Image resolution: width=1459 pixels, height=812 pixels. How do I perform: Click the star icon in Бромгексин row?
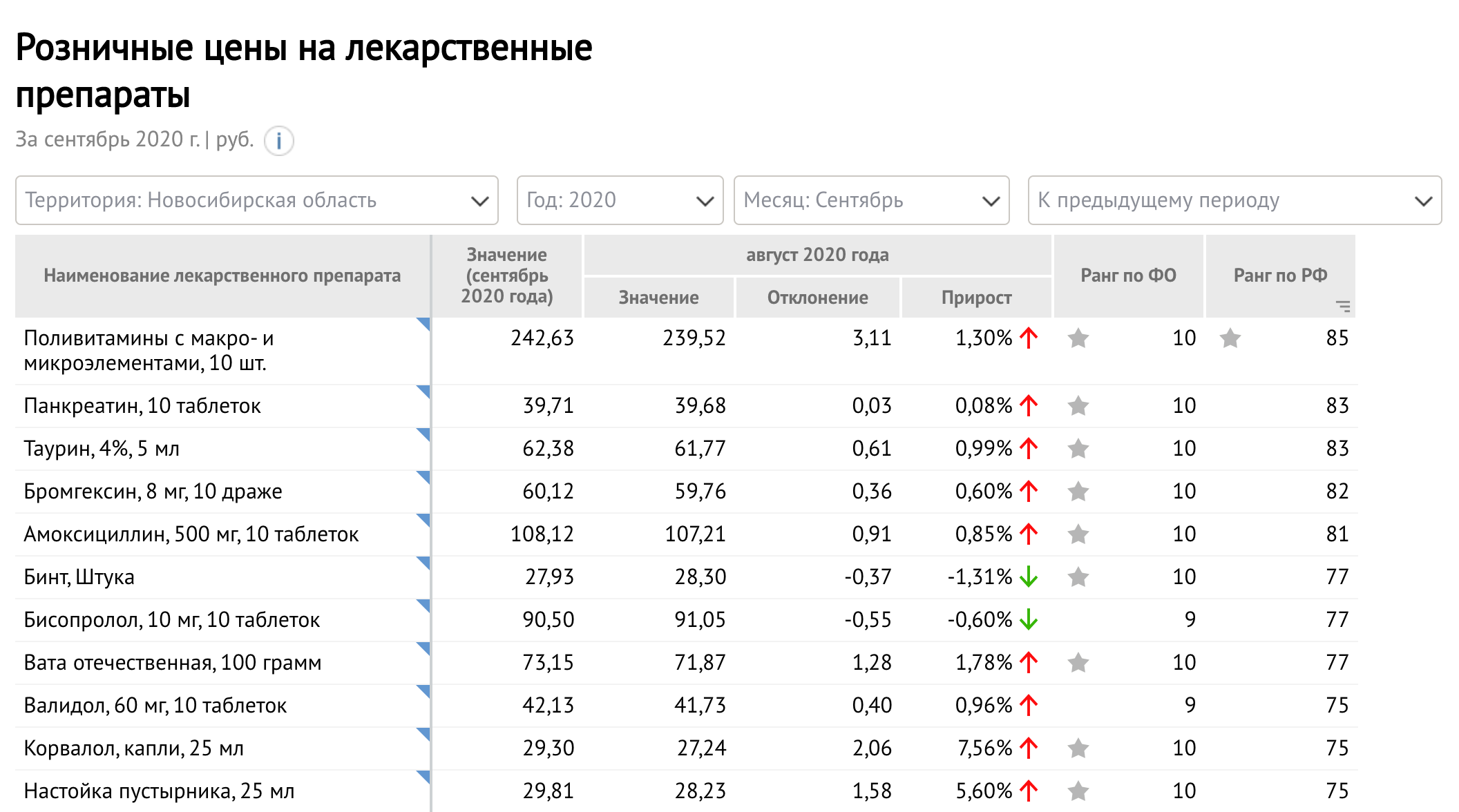1078,492
